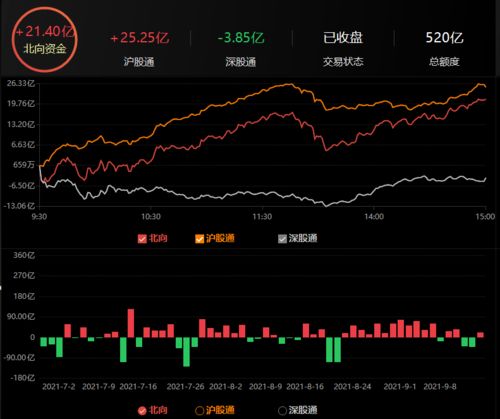The image size is (500, 419).
Task: Click the -3.85亿 深股通 value
Action: [x=241, y=38]
